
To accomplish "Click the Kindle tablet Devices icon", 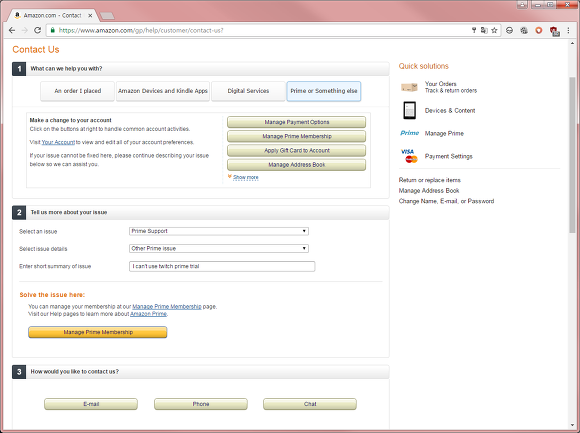I will [x=409, y=110].
